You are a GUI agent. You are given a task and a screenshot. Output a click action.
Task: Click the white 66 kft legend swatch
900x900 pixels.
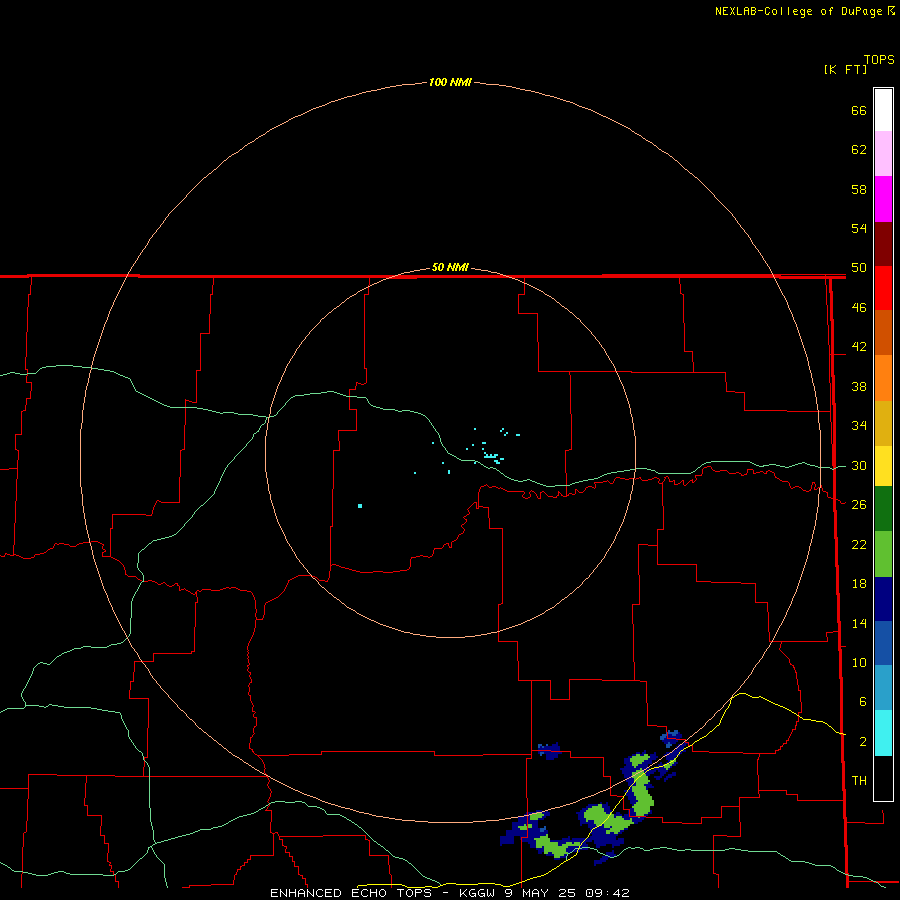tap(883, 110)
